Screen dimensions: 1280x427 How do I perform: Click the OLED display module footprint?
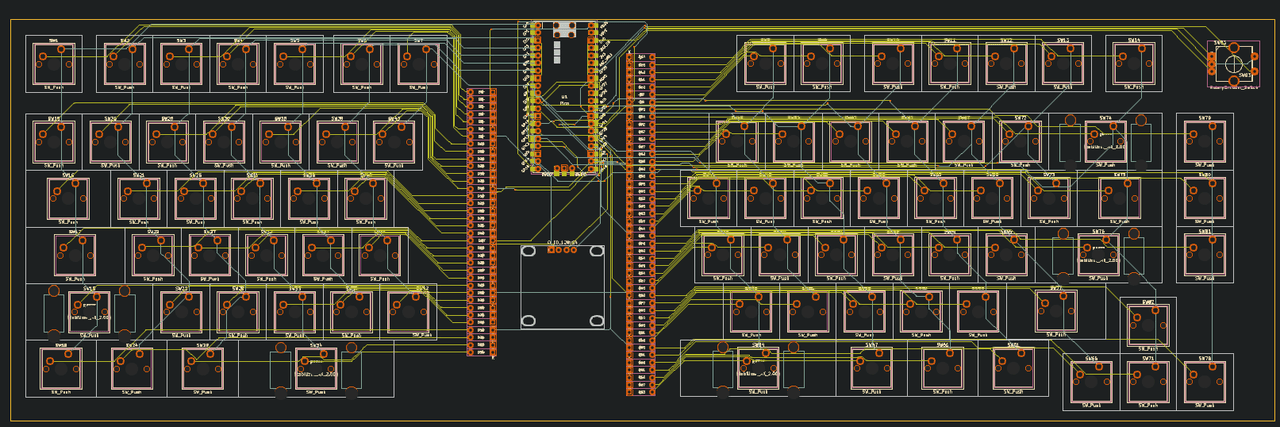[x=561, y=286]
